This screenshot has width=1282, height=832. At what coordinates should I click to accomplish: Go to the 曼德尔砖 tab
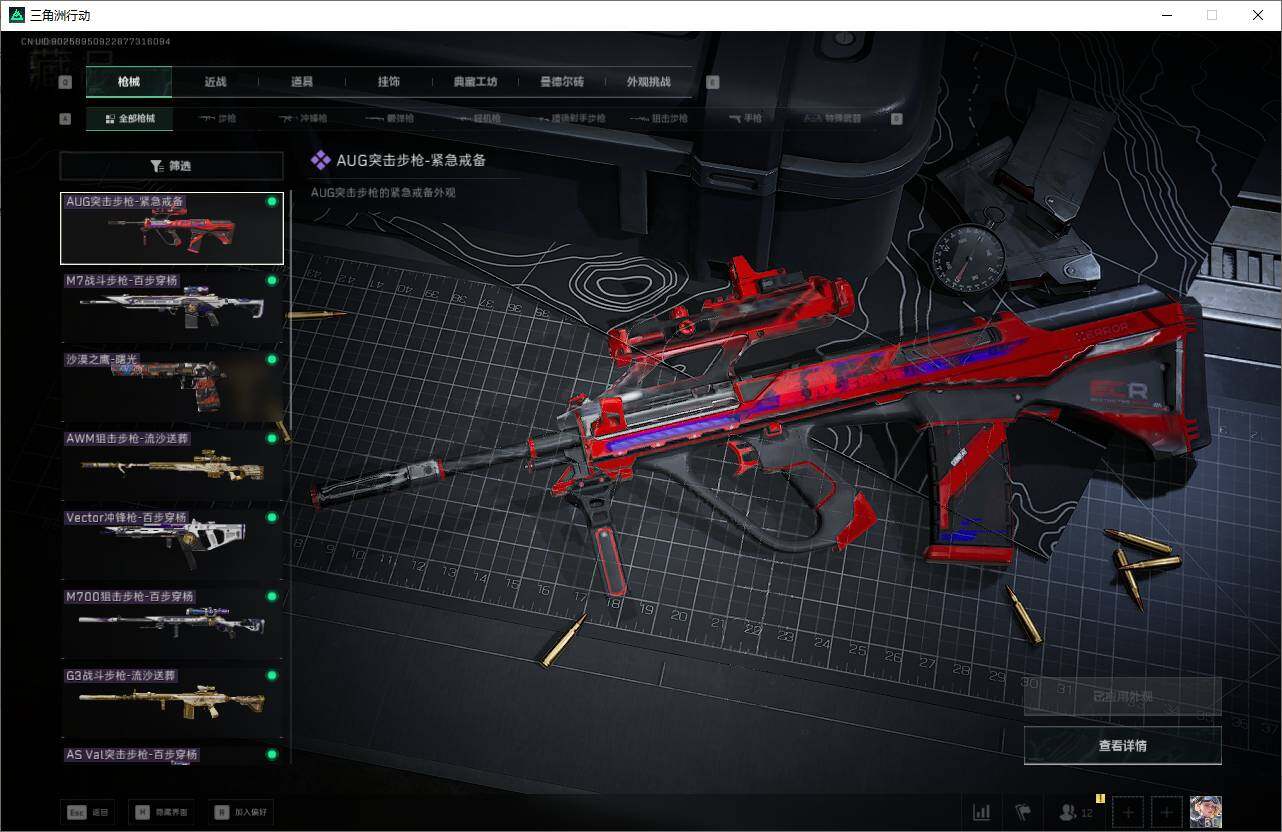pos(562,82)
